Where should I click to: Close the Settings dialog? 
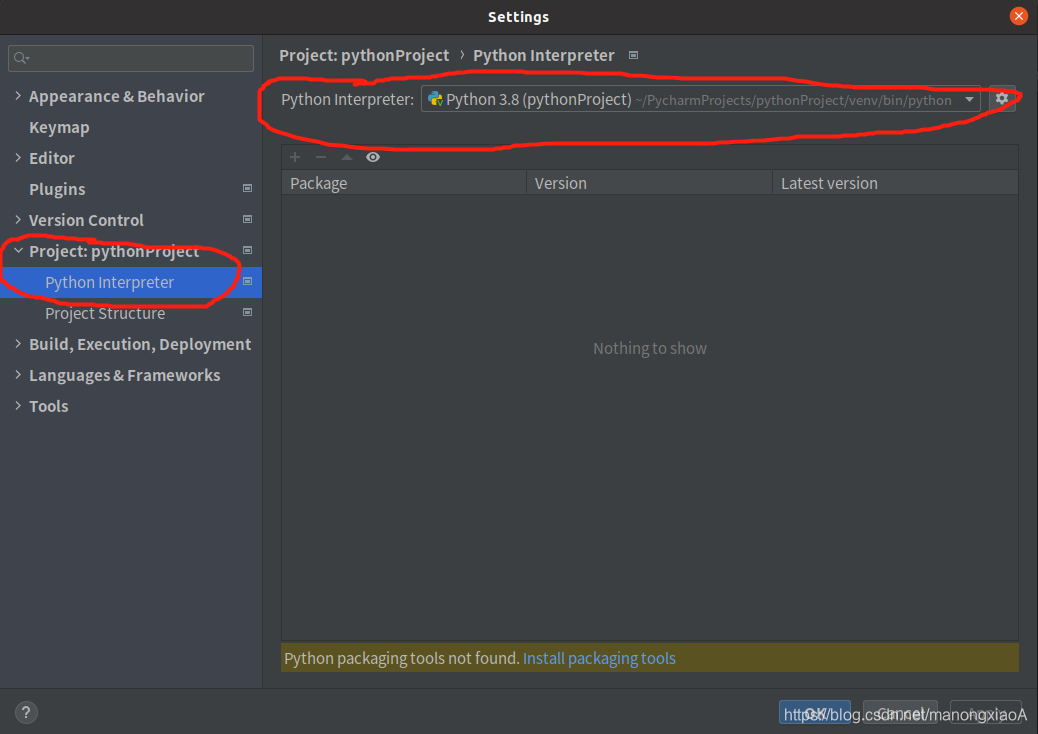click(x=1019, y=16)
